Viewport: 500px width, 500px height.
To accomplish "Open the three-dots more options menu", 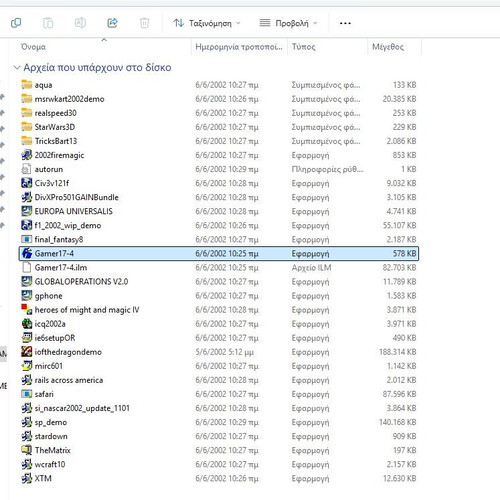I will [345, 23].
